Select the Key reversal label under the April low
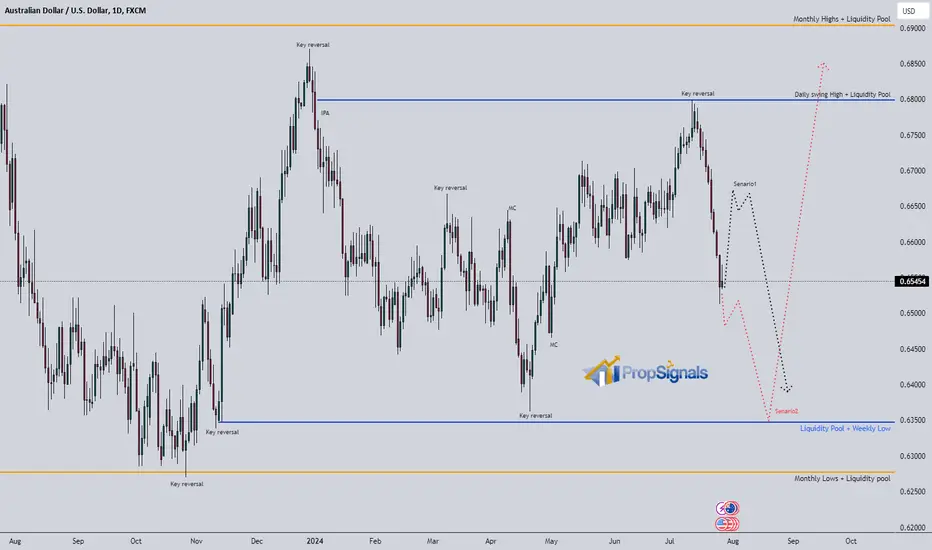932x550 pixels. coord(536,416)
